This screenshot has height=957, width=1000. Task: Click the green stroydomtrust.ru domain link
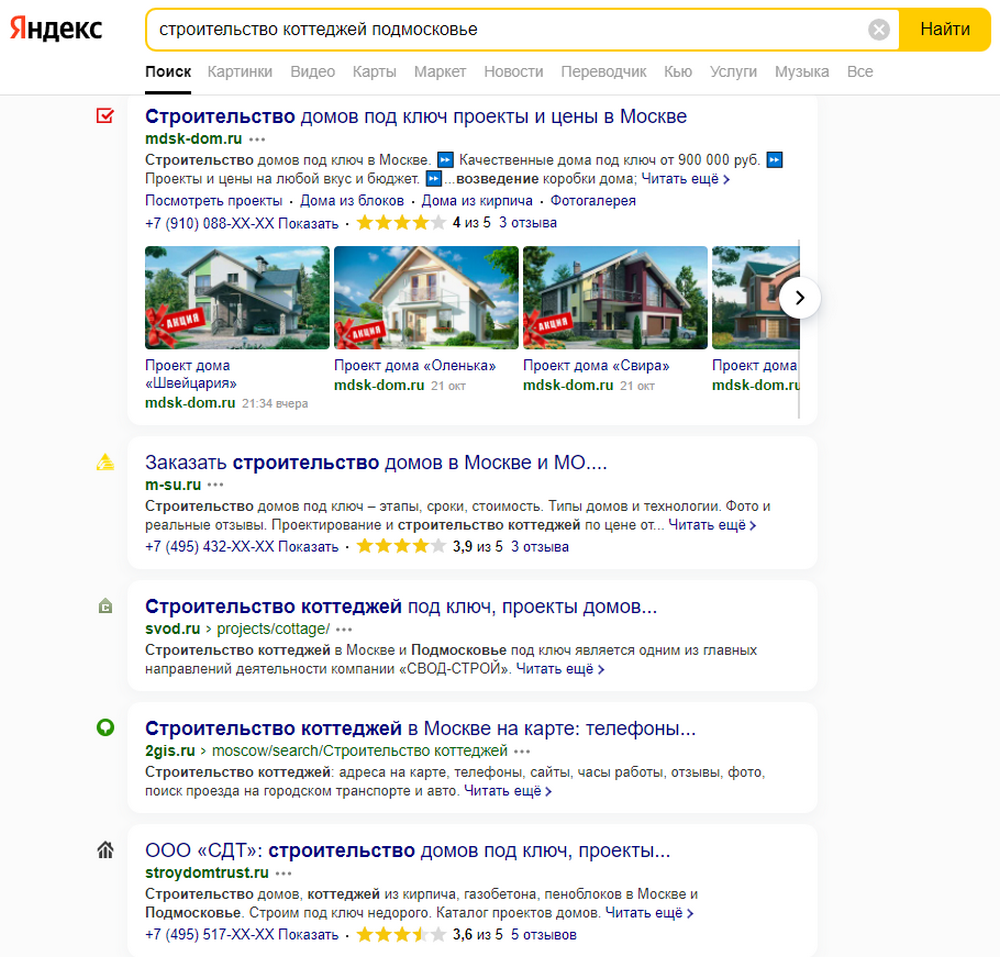pos(207,872)
